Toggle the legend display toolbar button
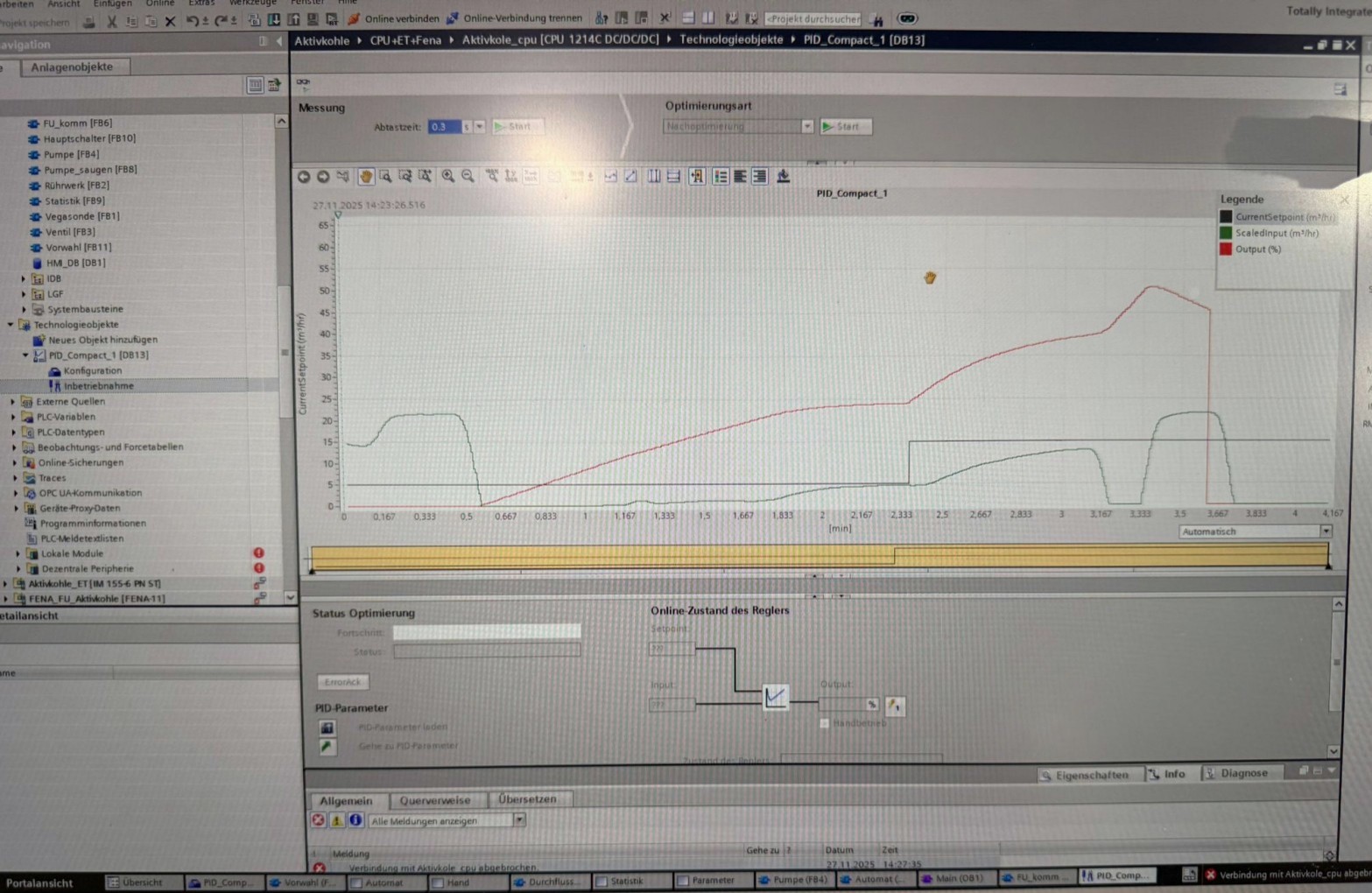1372x893 pixels. click(x=720, y=177)
